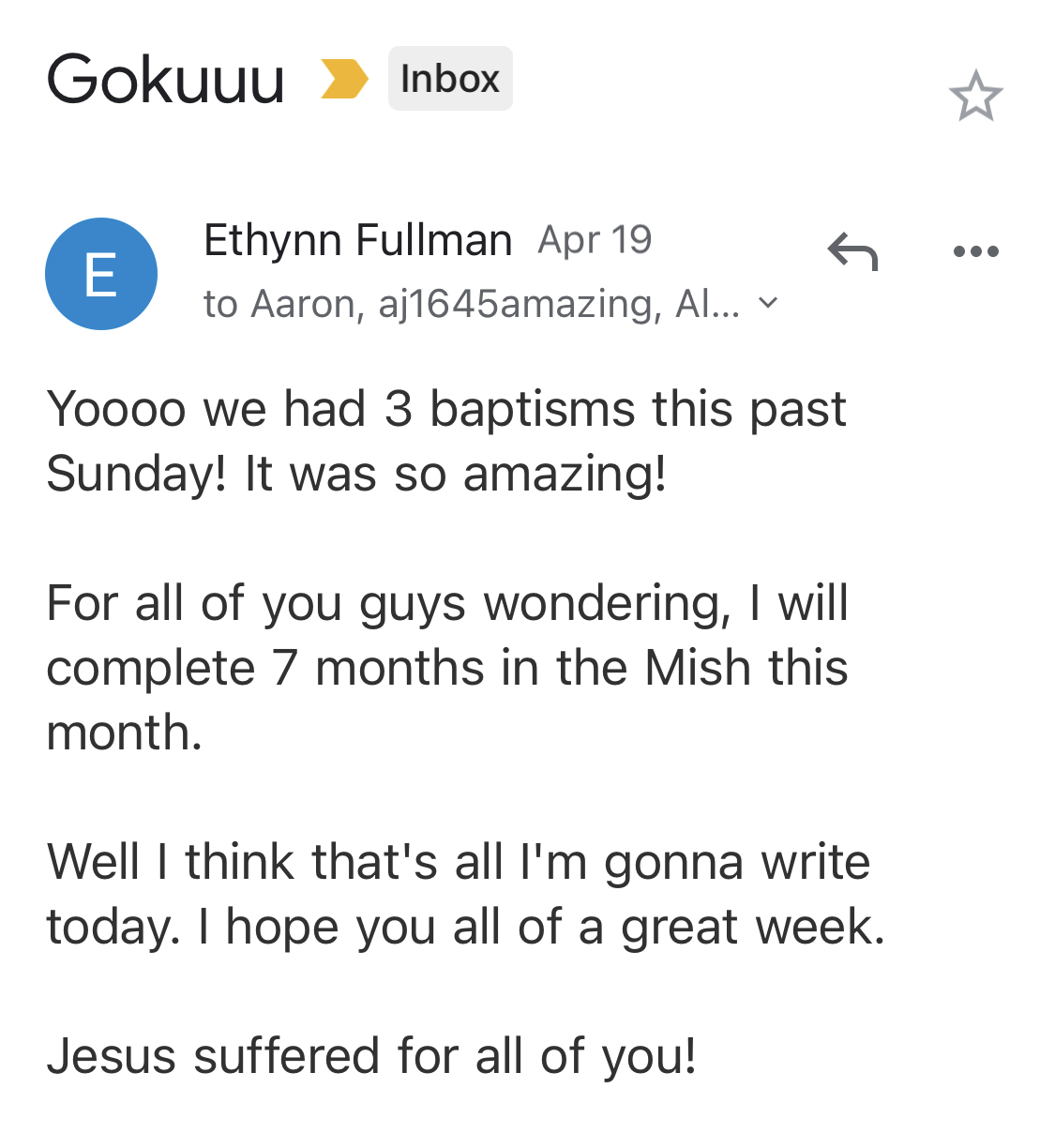
Task: Click the 'Jesus suffered for all of you' line
Action: click(371, 1055)
